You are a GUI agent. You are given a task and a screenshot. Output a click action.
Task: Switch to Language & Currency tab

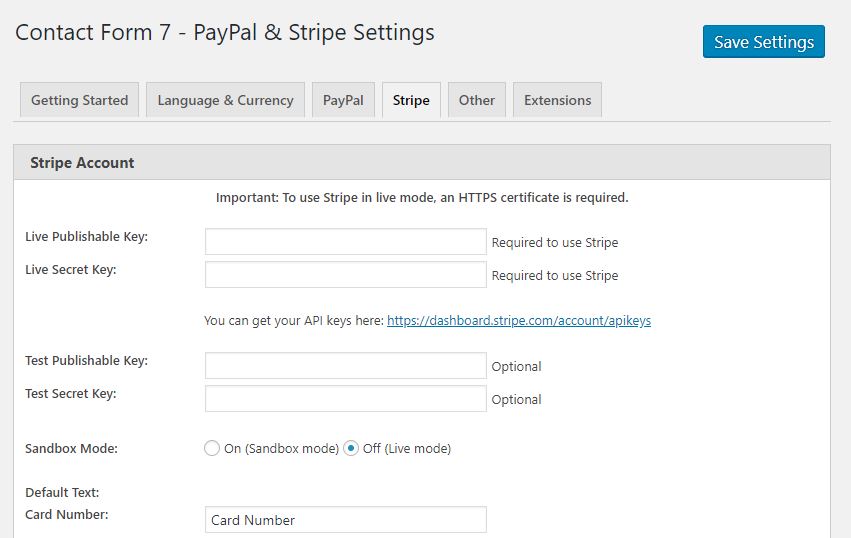coord(225,100)
